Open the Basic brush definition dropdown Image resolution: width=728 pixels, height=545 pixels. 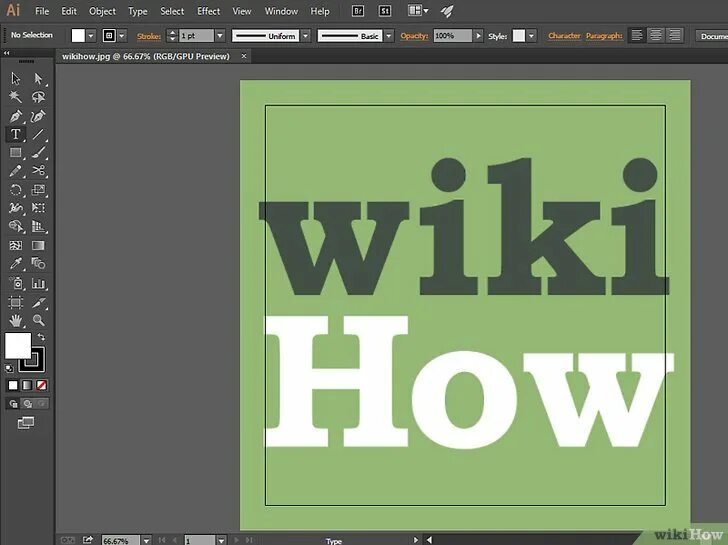389,36
